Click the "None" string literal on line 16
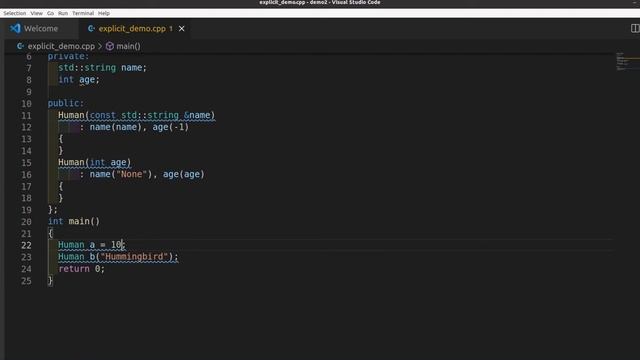This screenshot has height=360, width=640. tap(131, 174)
